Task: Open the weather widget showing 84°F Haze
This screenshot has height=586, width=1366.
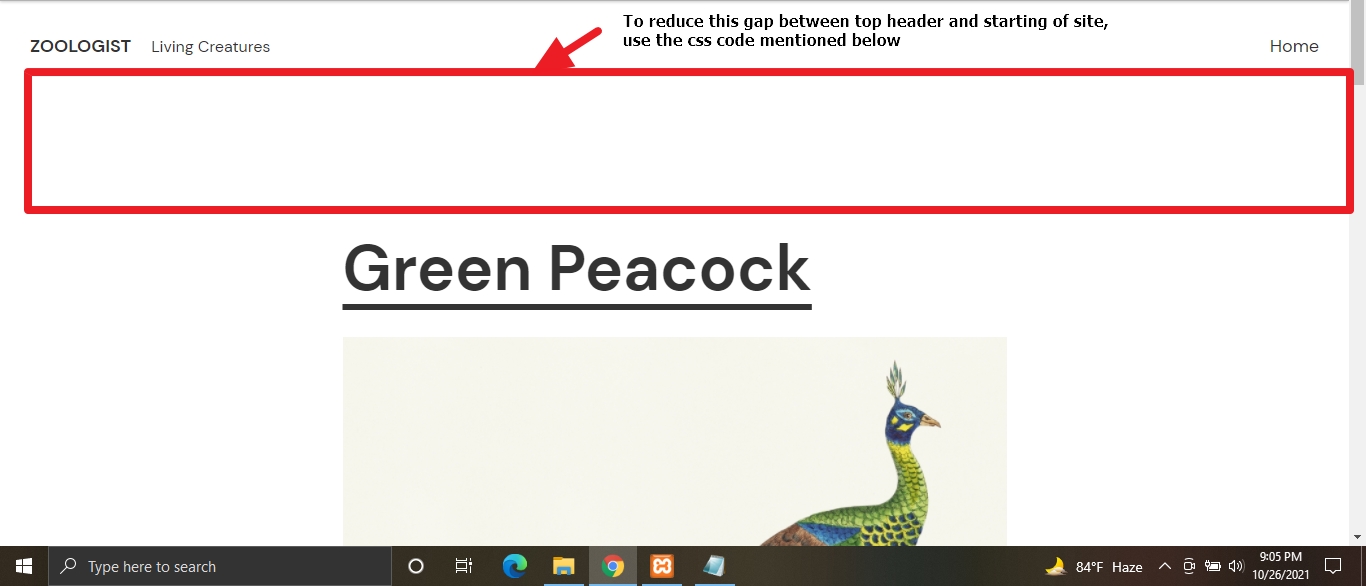Action: click(x=1096, y=566)
